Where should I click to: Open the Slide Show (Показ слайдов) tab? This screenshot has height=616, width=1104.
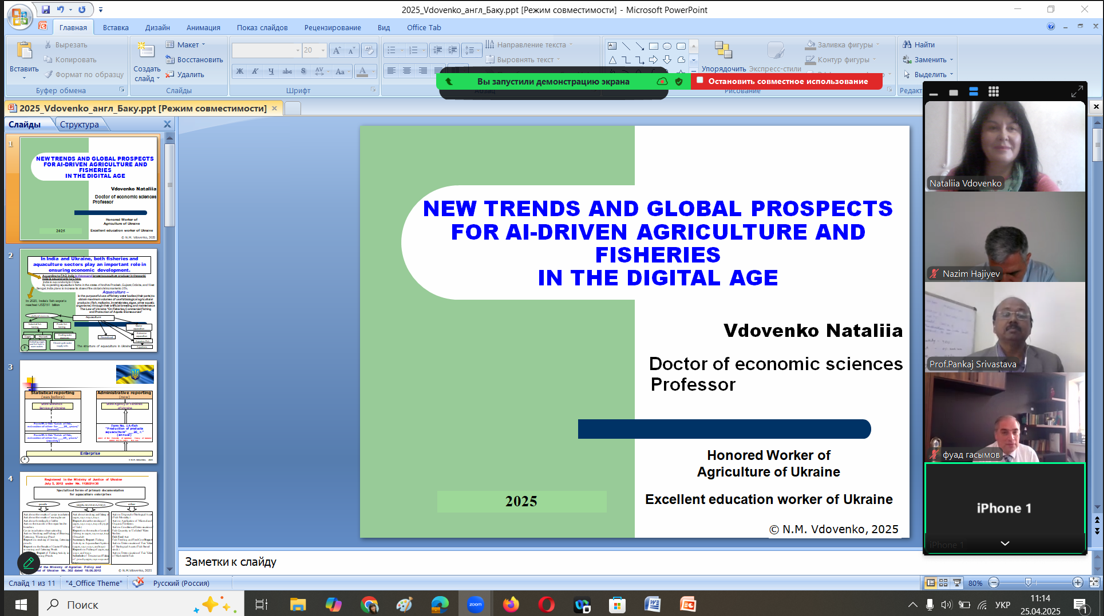261,28
